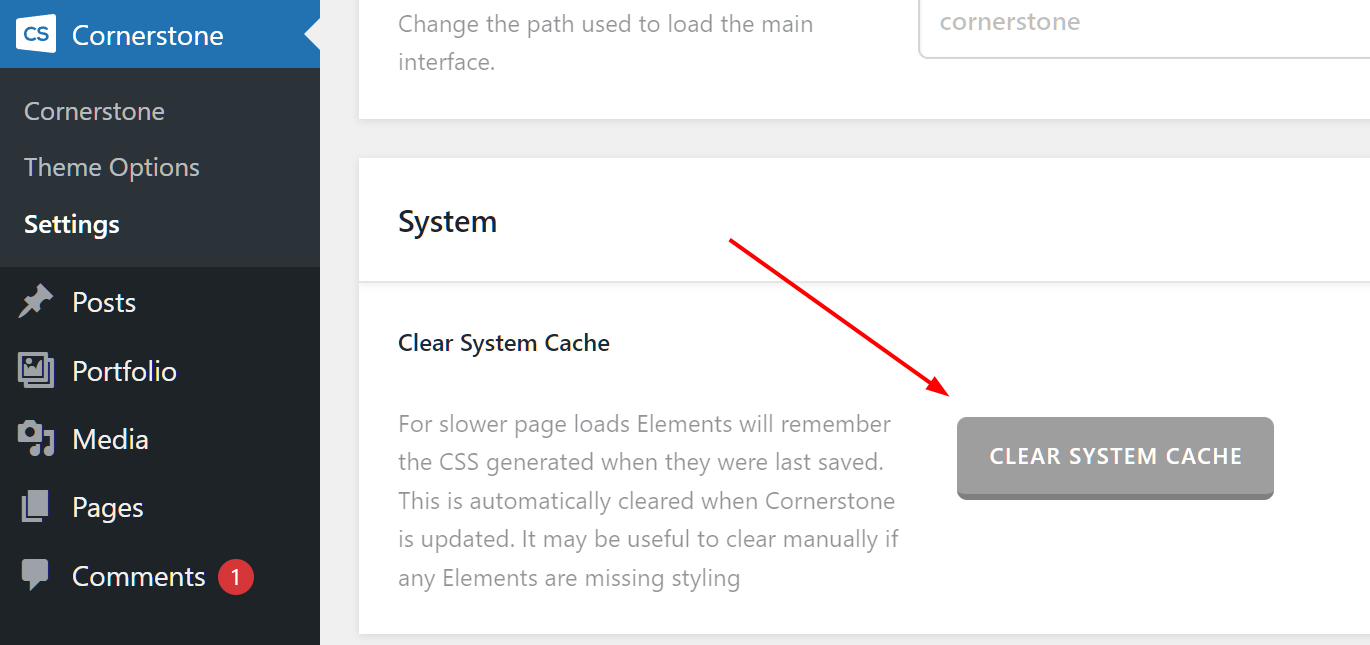The image size is (1370, 645).
Task: Go to the Cornerstone submenu item
Action: click(94, 111)
